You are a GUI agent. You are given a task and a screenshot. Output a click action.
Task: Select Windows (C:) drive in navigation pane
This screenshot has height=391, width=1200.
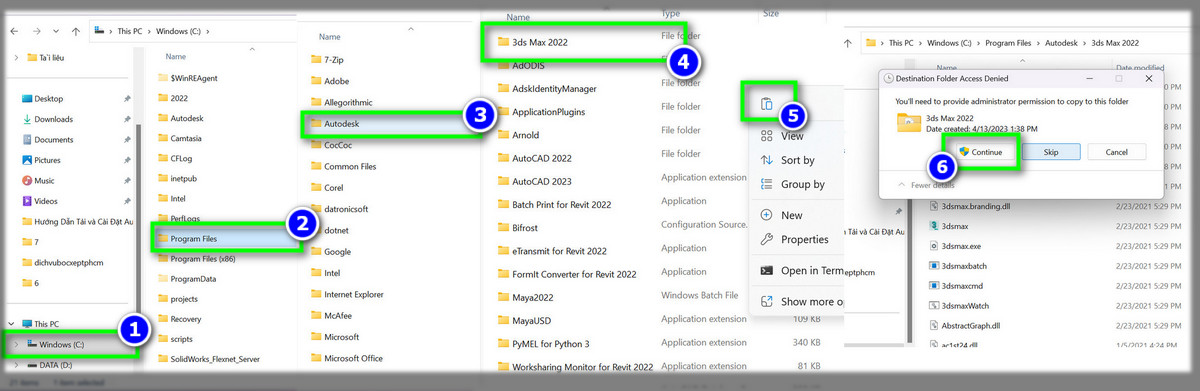click(x=60, y=344)
